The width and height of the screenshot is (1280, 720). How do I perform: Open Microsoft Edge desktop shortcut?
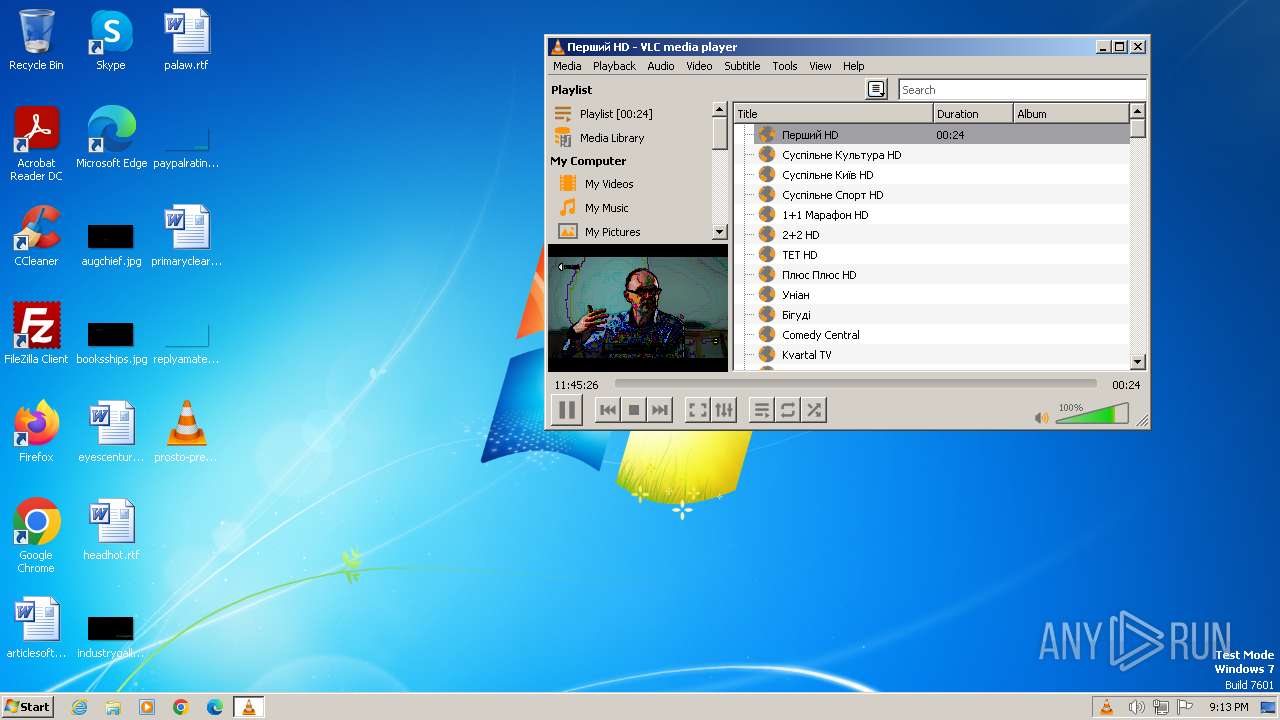111,138
